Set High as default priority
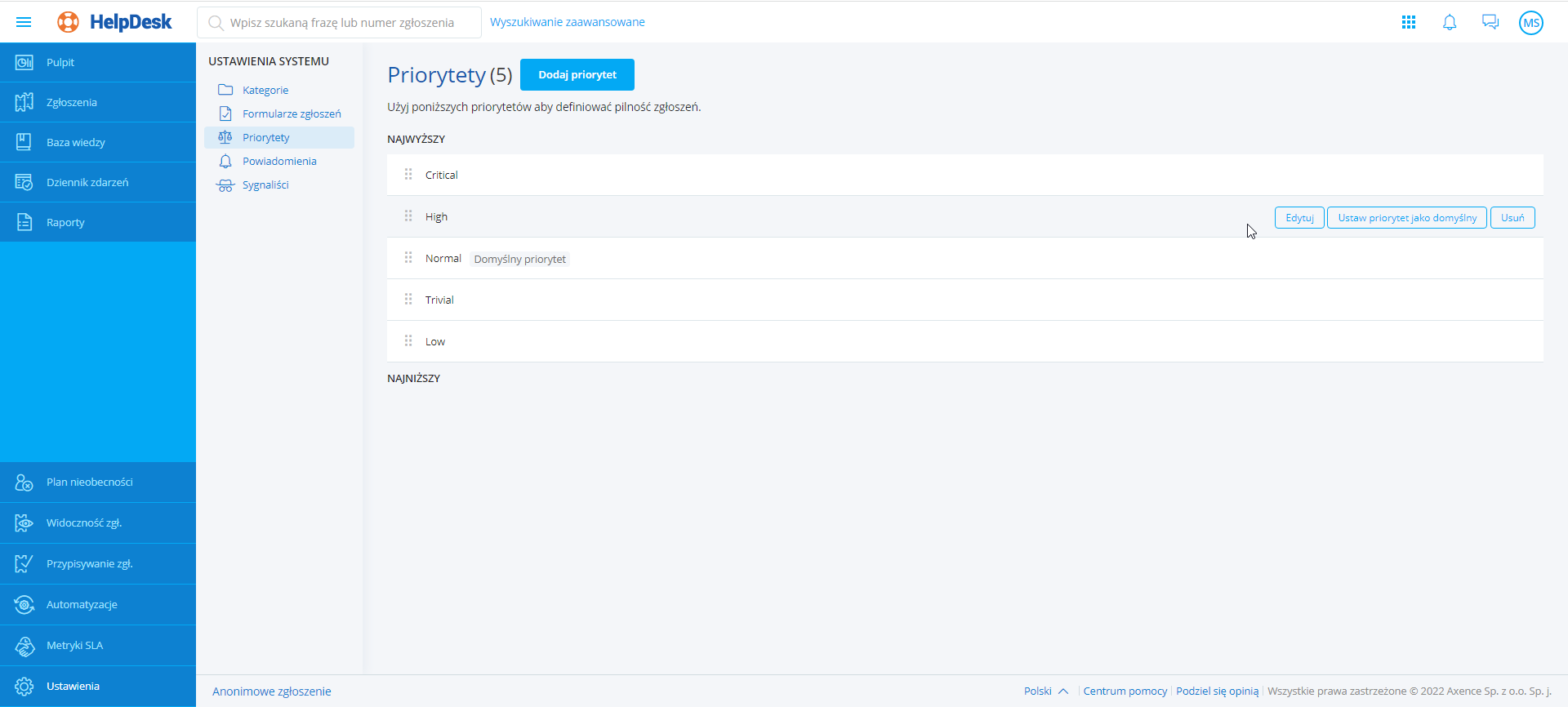The image size is (1568, 707). pyautogui.click(x=1407, y=218)
